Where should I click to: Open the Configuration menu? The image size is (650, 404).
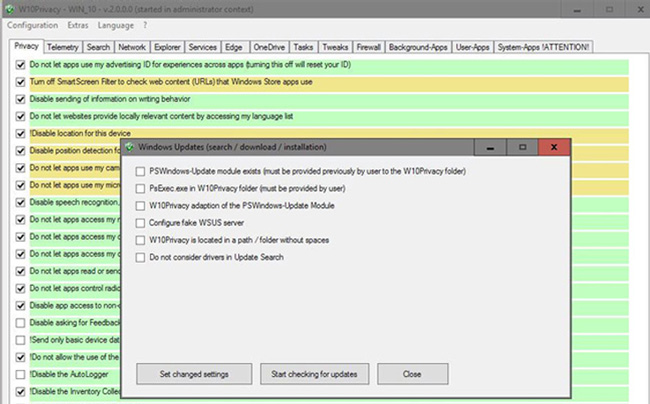pyautogui.click(x=32, y=25)
